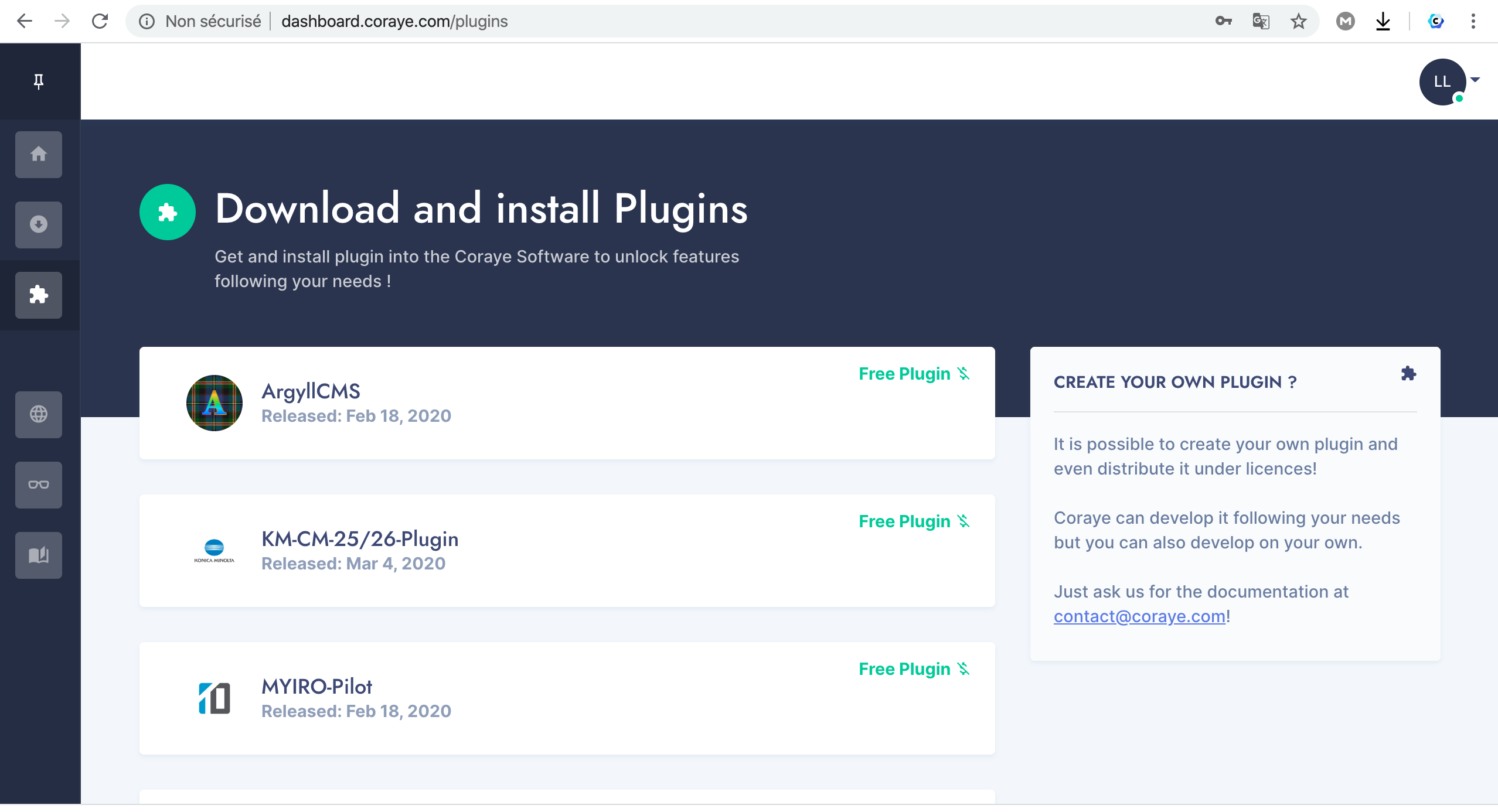Screen dimensions: 1498x812
Task: Select the plugins puzzle icon in the sidebar
Action: [x=39, y=295]
